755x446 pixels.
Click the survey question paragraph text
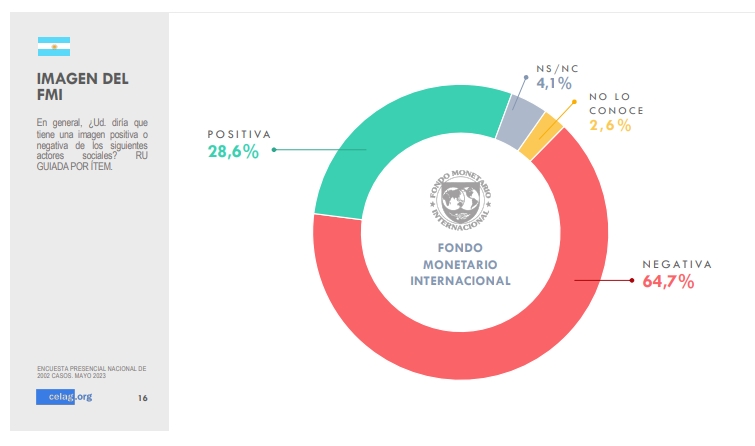click(92, 144)
